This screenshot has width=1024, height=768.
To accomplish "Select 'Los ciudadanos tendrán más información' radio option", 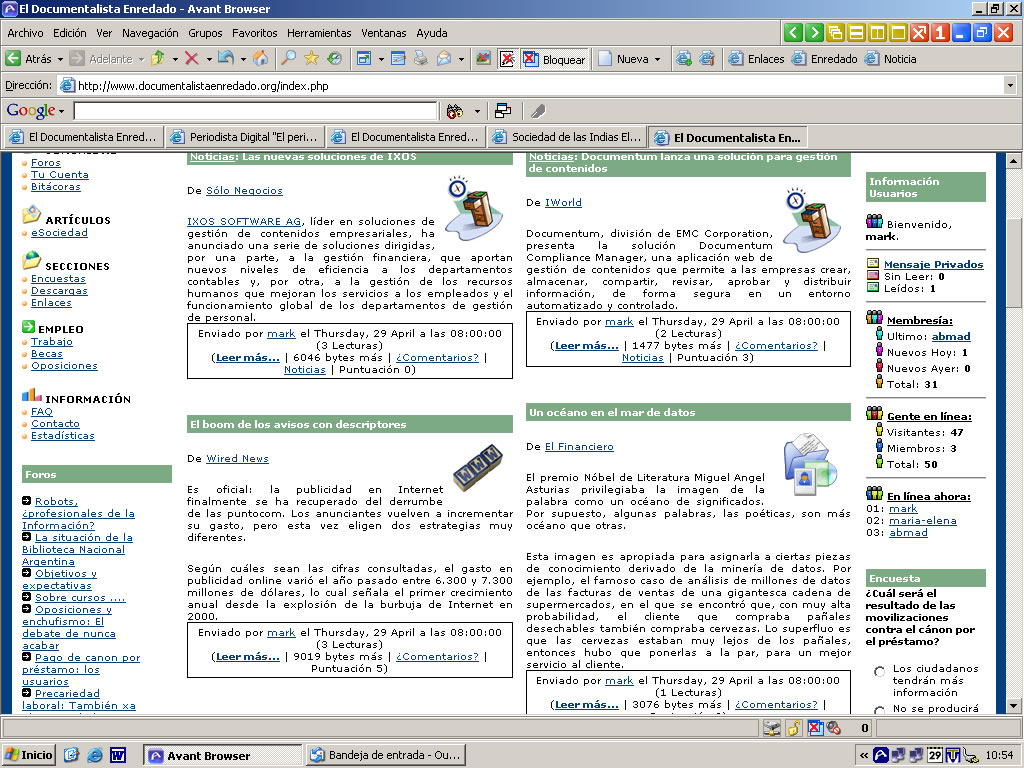I will pos(880,671).
